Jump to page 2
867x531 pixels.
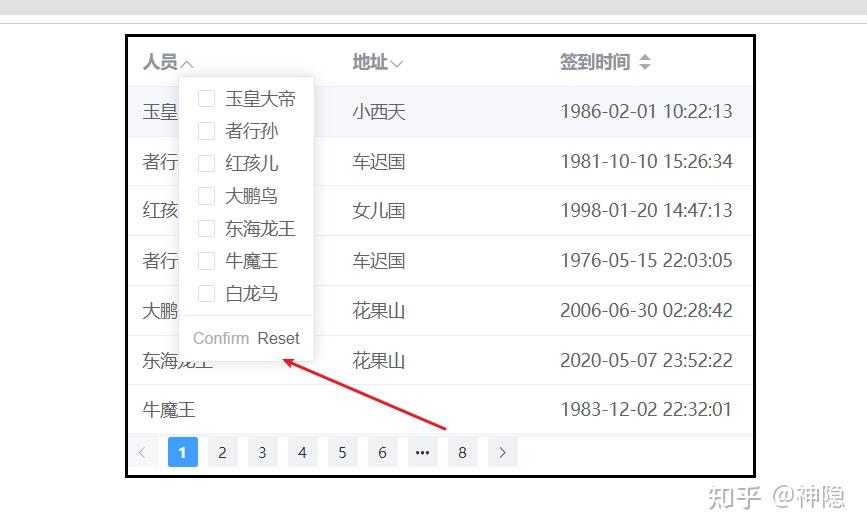(222, 452)
